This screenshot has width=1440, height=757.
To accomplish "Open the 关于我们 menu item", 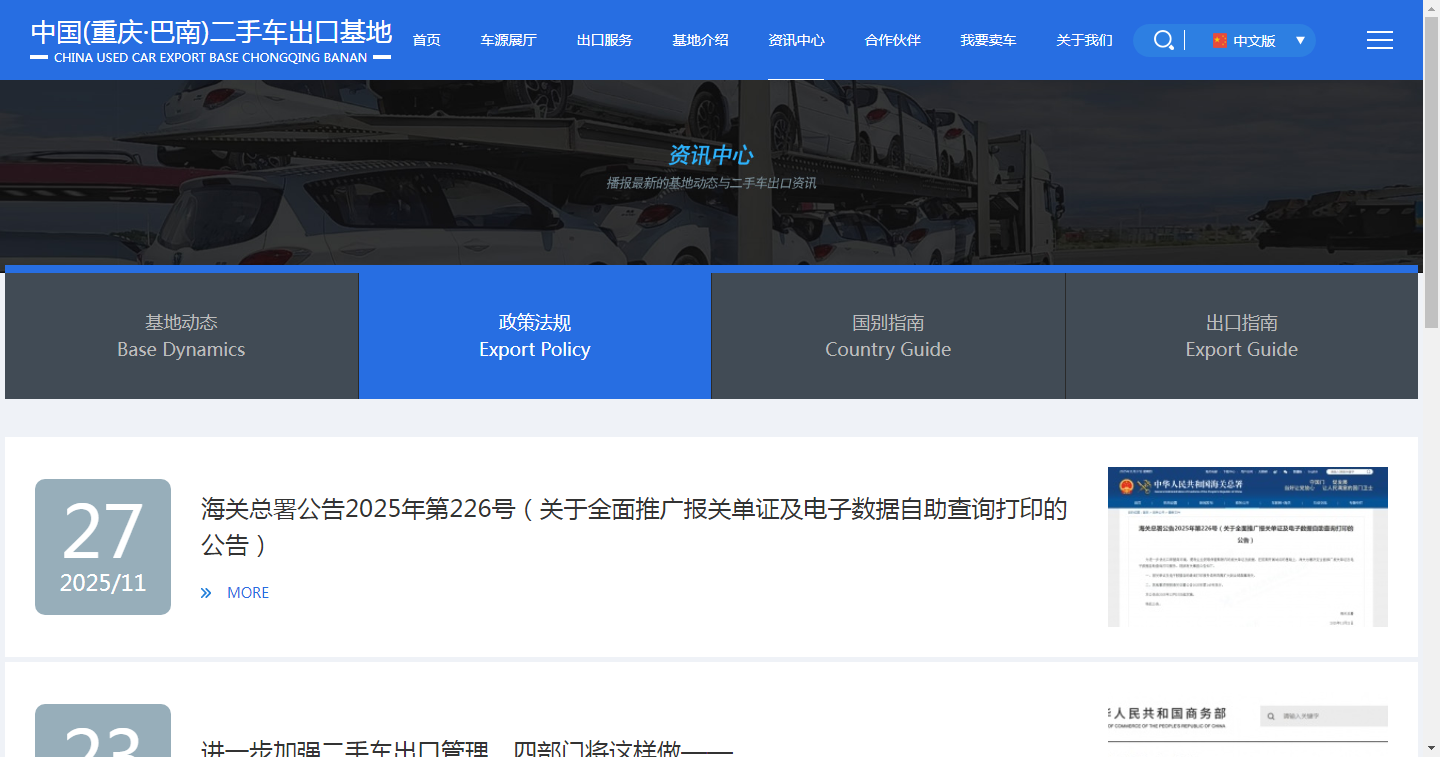I will click(x=1084, y=40).
